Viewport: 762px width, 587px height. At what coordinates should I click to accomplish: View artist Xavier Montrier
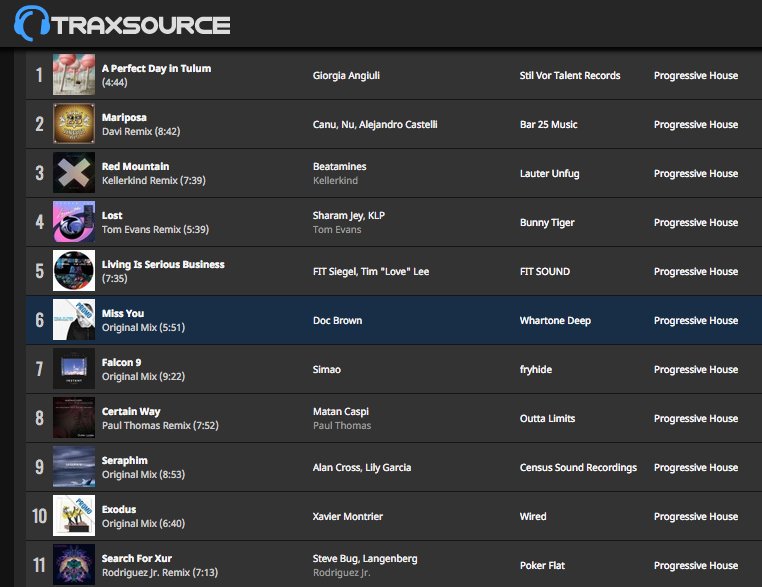point(348,517)
